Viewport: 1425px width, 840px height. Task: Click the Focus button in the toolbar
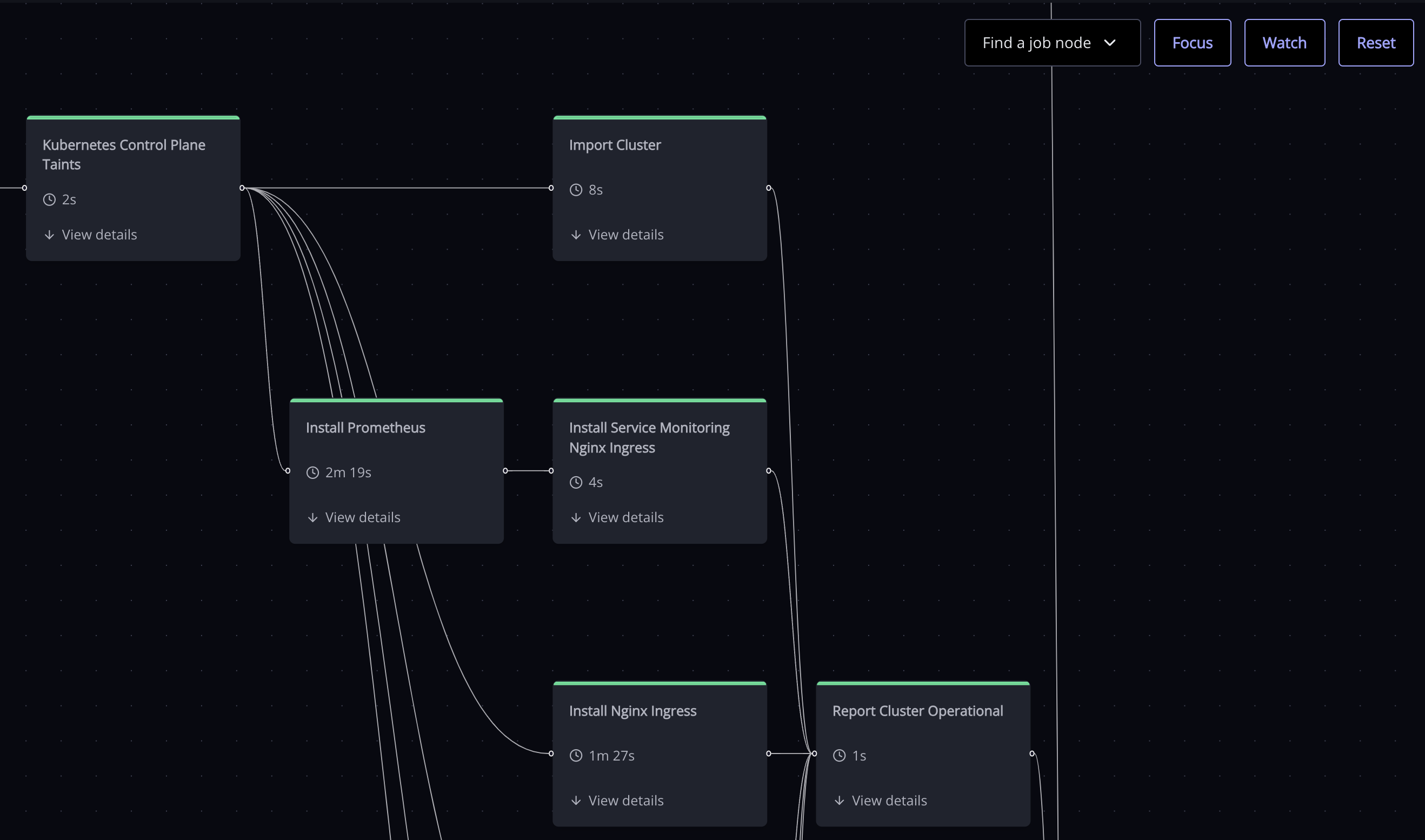1192,42
